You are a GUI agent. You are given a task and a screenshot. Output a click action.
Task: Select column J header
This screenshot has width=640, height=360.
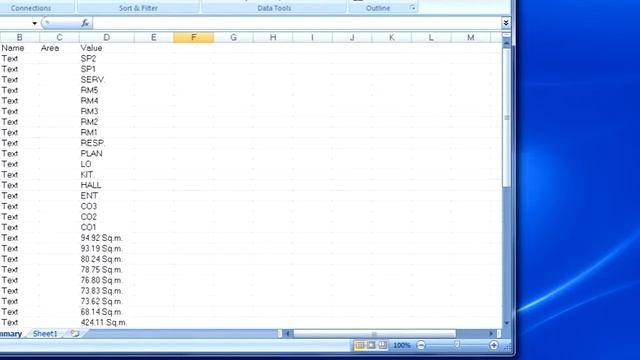pyautogui.click(x=352, y=38)
